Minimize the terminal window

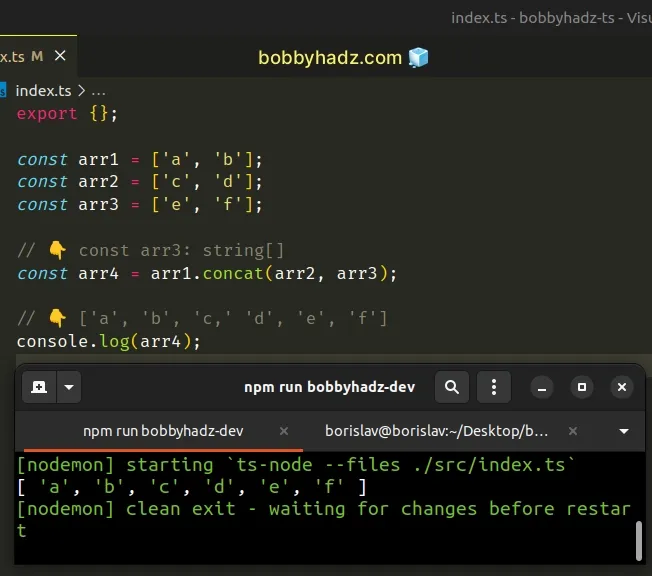542,388
